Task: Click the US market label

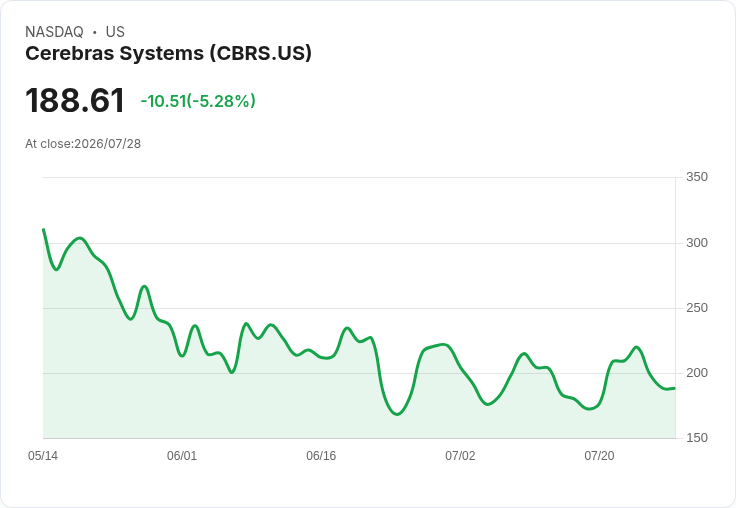Action: [x=115, y=32]
